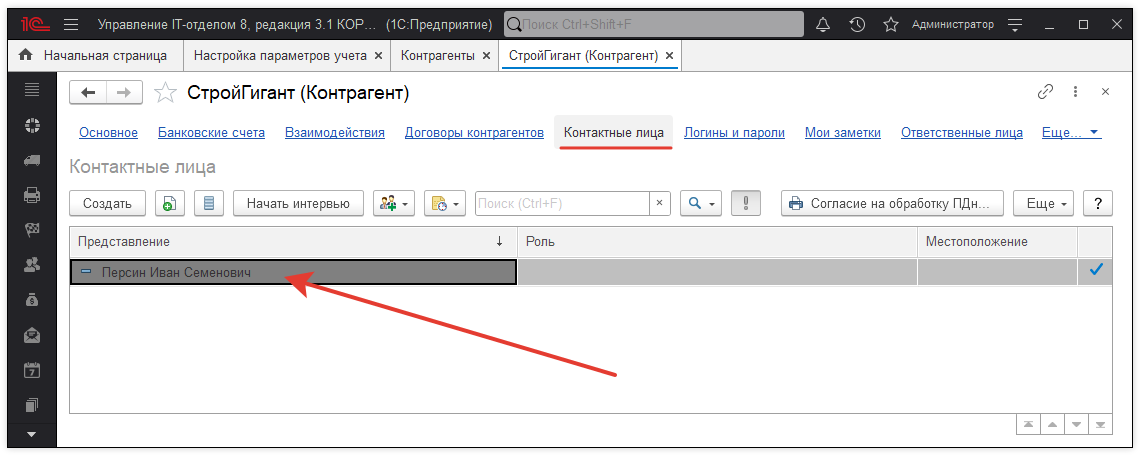1140x455 pixels.
Task: Click the back arrow navigation button
Action: (88, 92)
